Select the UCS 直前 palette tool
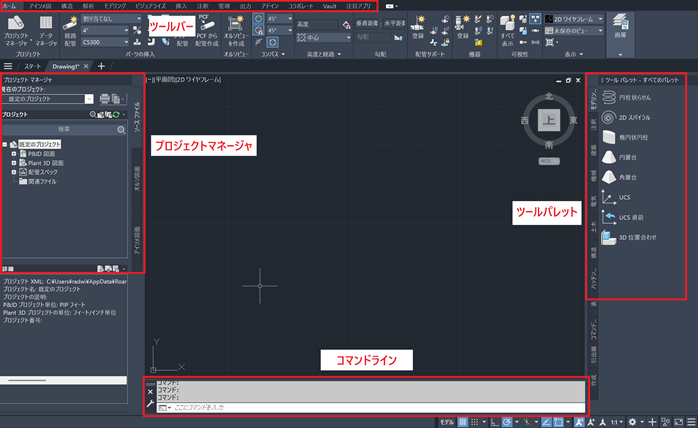698x428 pixels. click(x=623, y=217)
